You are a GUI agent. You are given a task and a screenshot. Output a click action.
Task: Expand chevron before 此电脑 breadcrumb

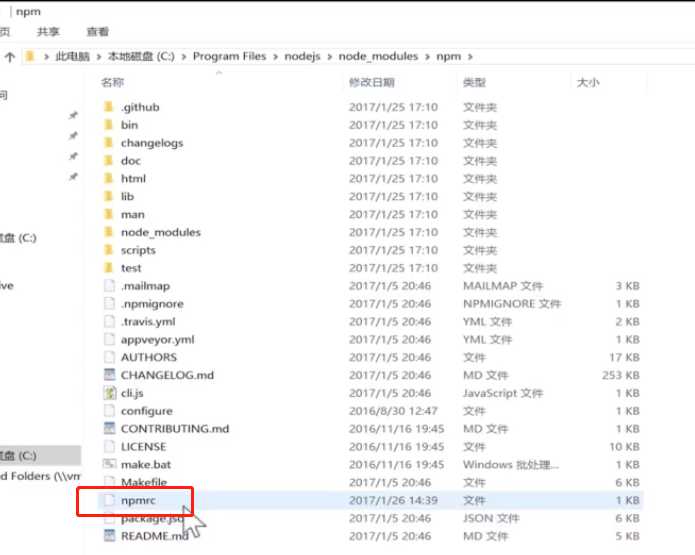pos(46,57)
